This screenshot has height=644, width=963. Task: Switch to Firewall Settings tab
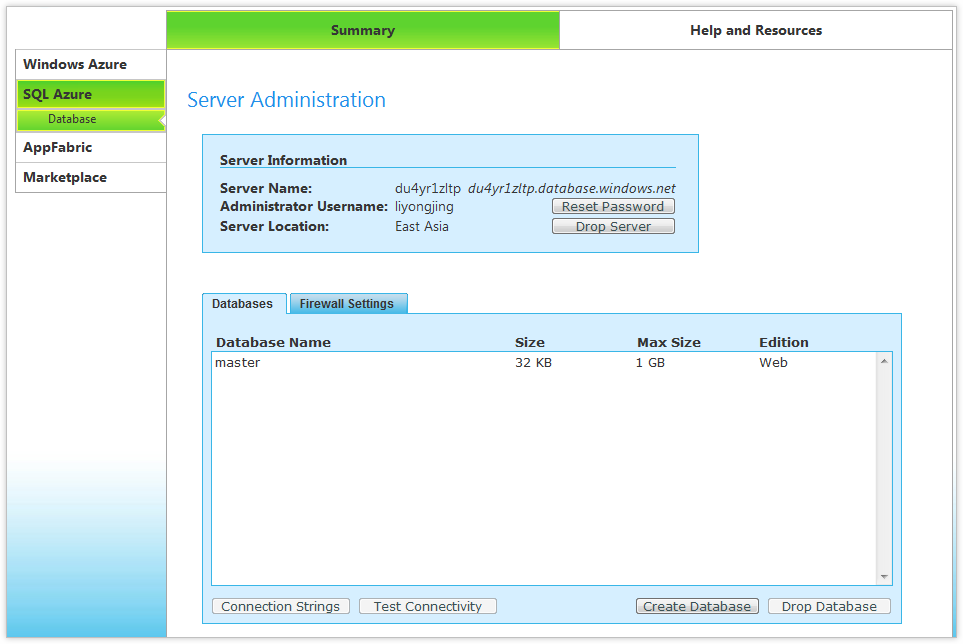347,304
